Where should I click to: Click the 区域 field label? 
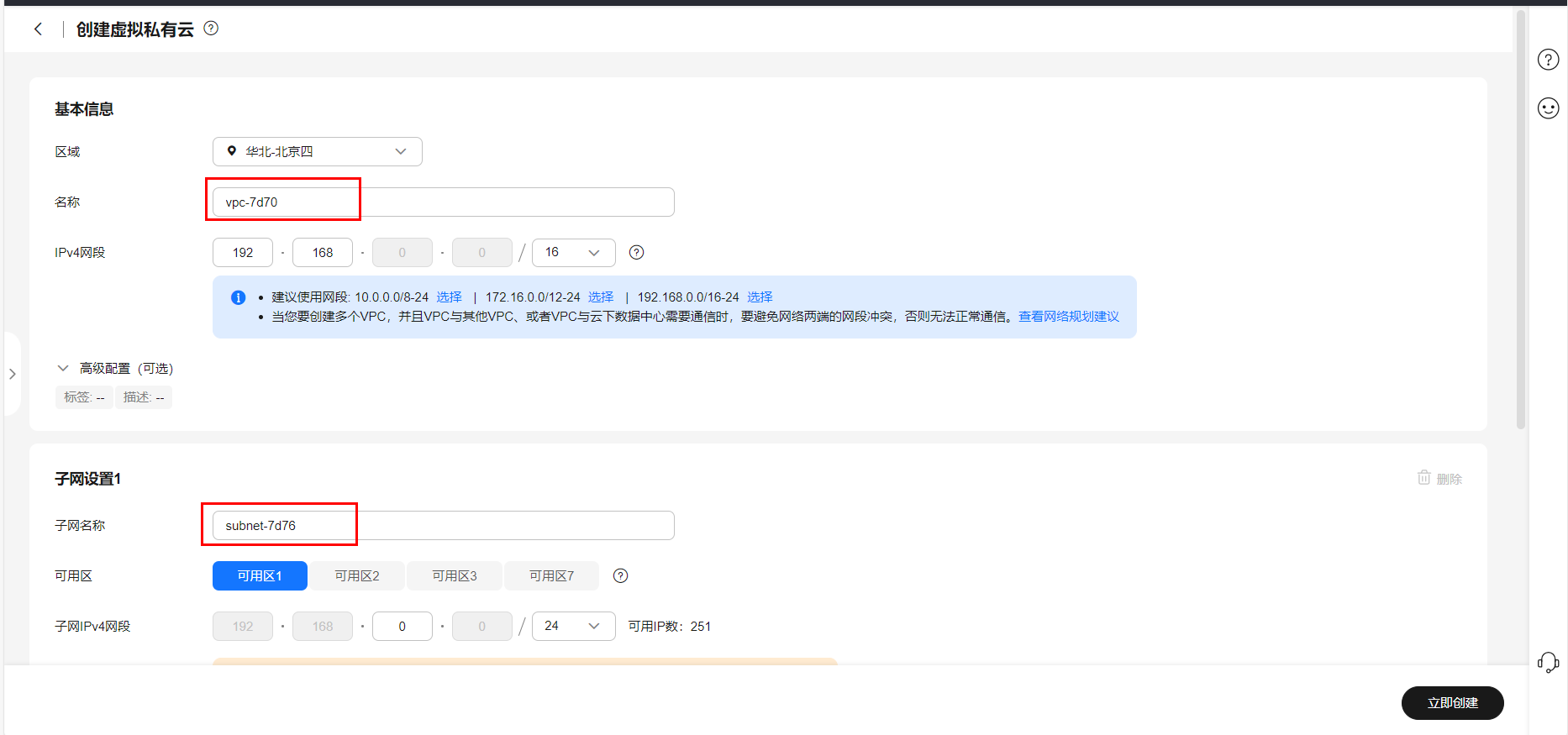[67, 151]
